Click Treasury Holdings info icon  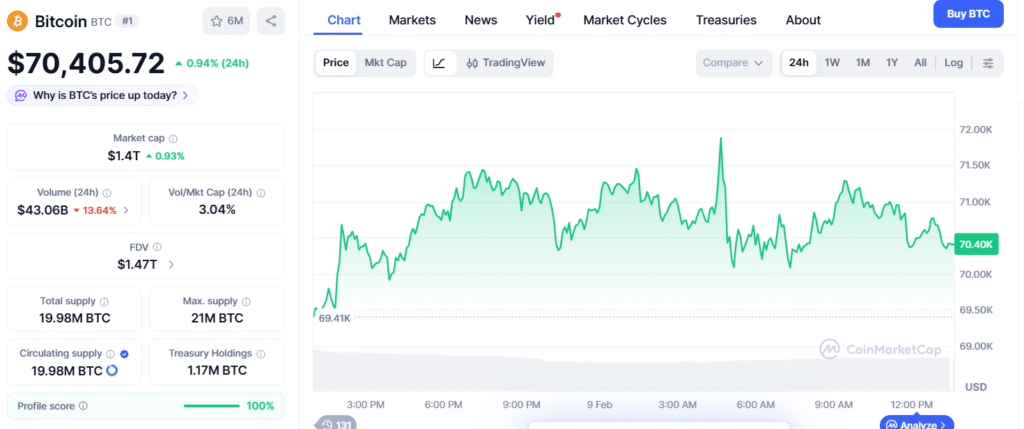[x=261, y=354]
